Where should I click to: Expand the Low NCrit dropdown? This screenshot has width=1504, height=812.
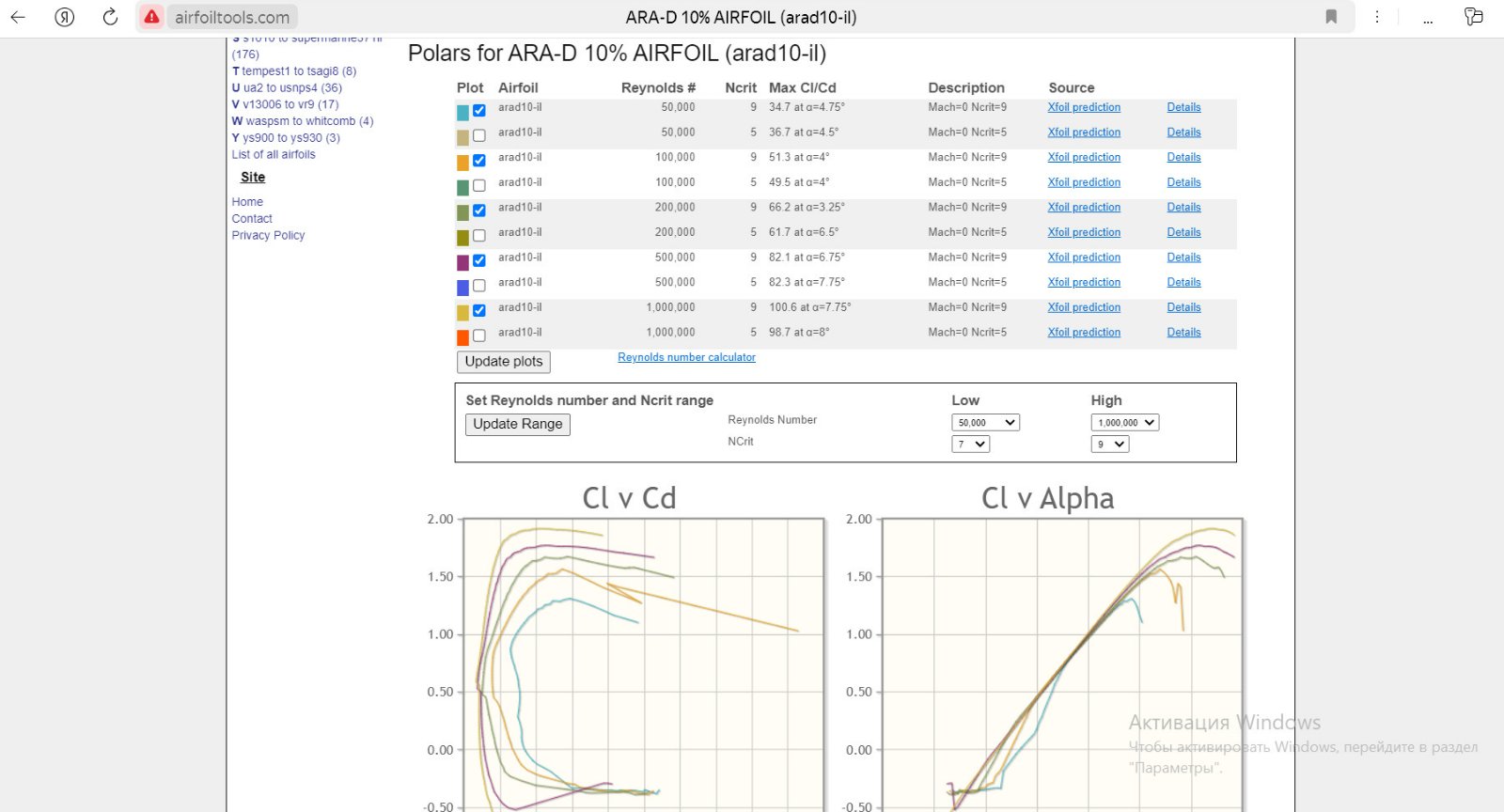click(970, 445)
